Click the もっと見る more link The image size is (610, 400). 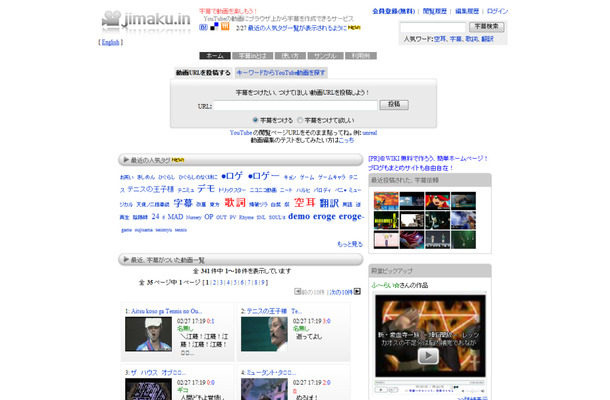pos(350,244)
